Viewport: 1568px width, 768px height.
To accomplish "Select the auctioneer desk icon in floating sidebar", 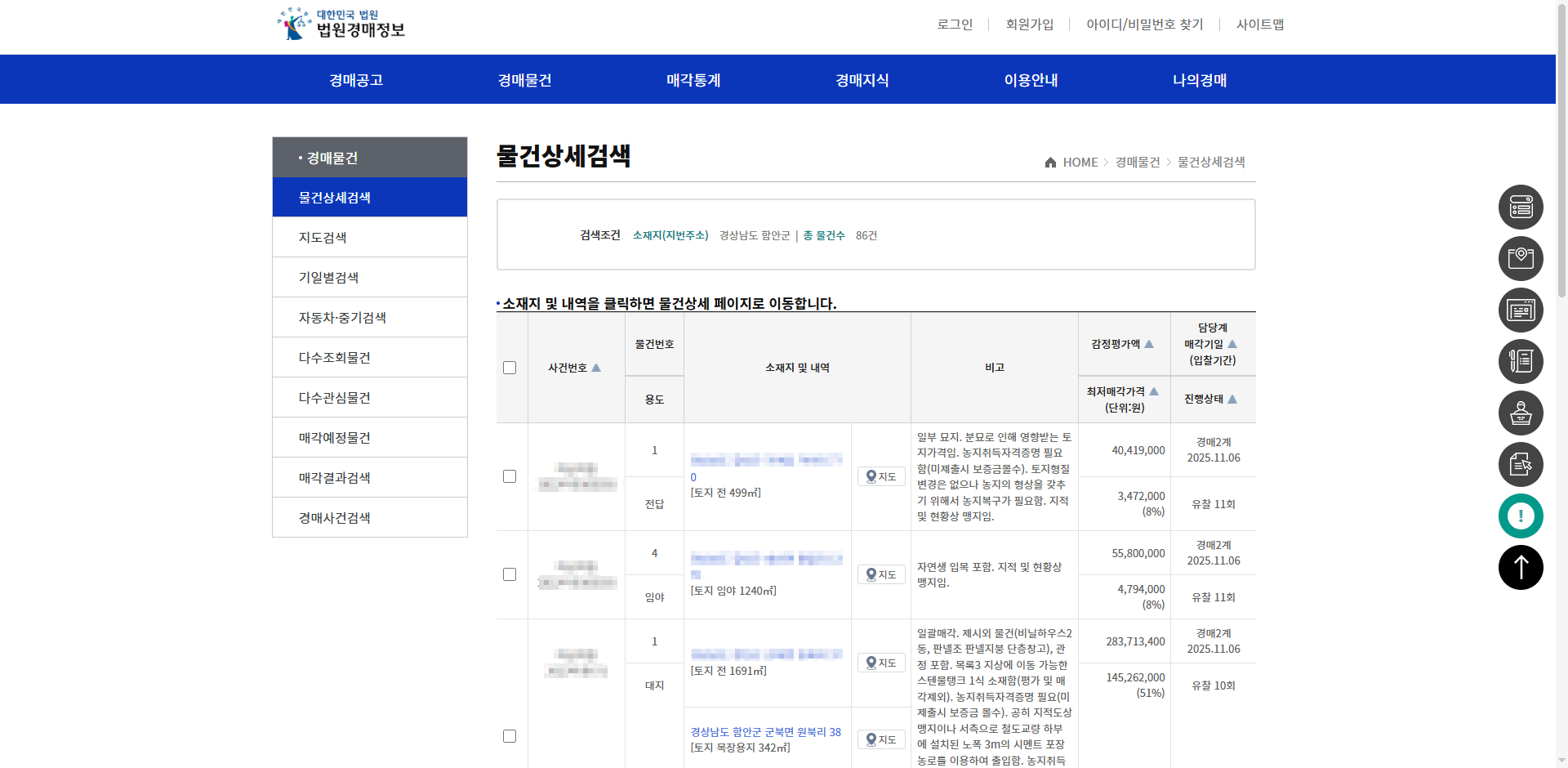I will click(1521, 413).
